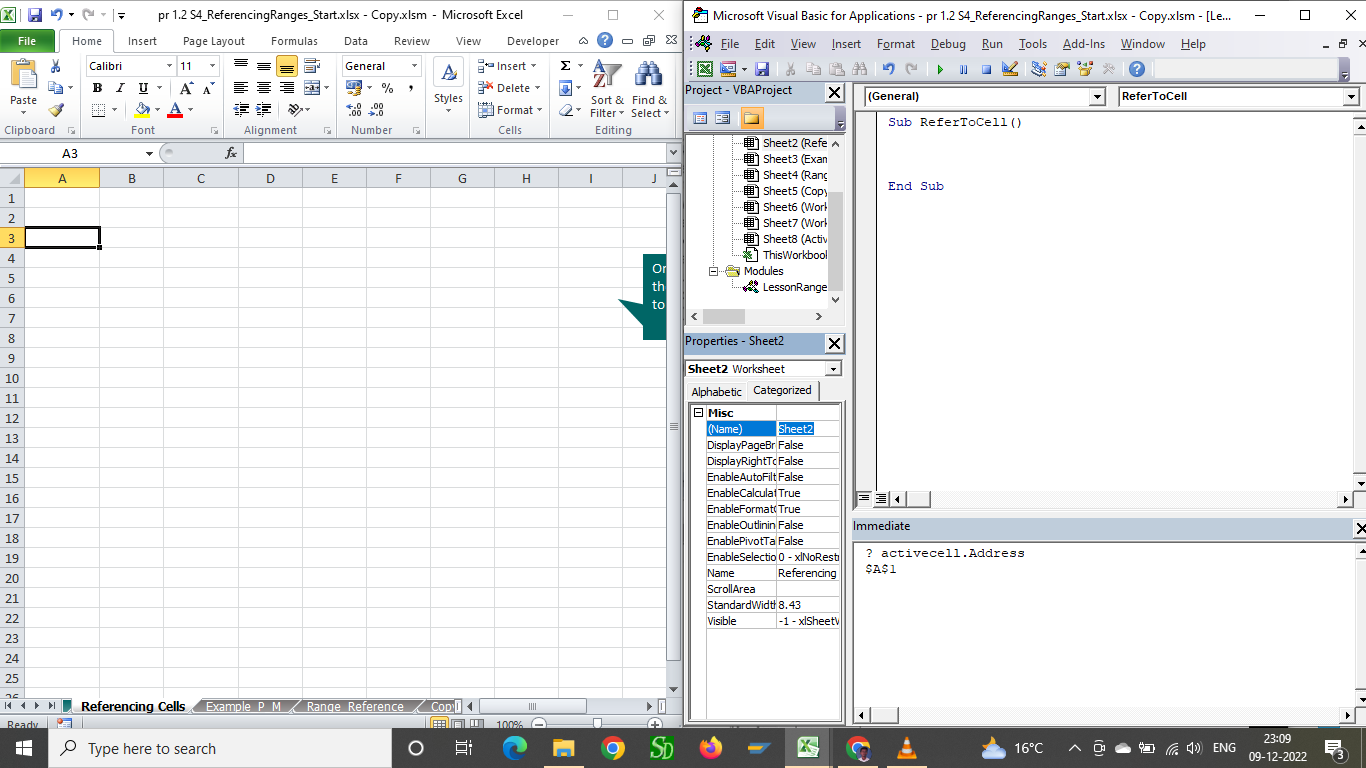
Task: Toggle Bold formatting in Excel ribbon
Action: click(x=97, y=88)
